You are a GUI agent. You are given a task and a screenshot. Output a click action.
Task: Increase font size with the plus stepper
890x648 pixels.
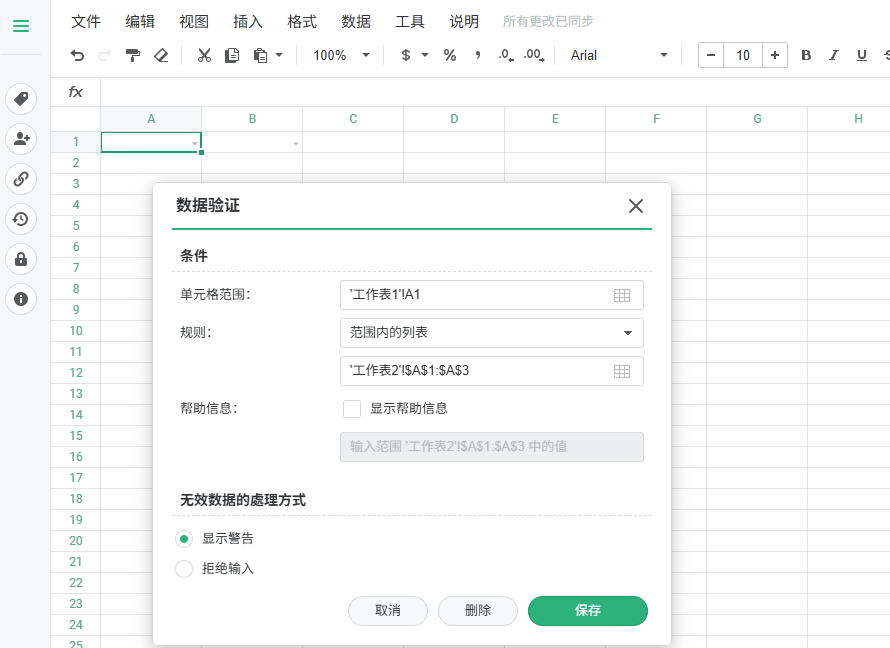pos(774,56)
